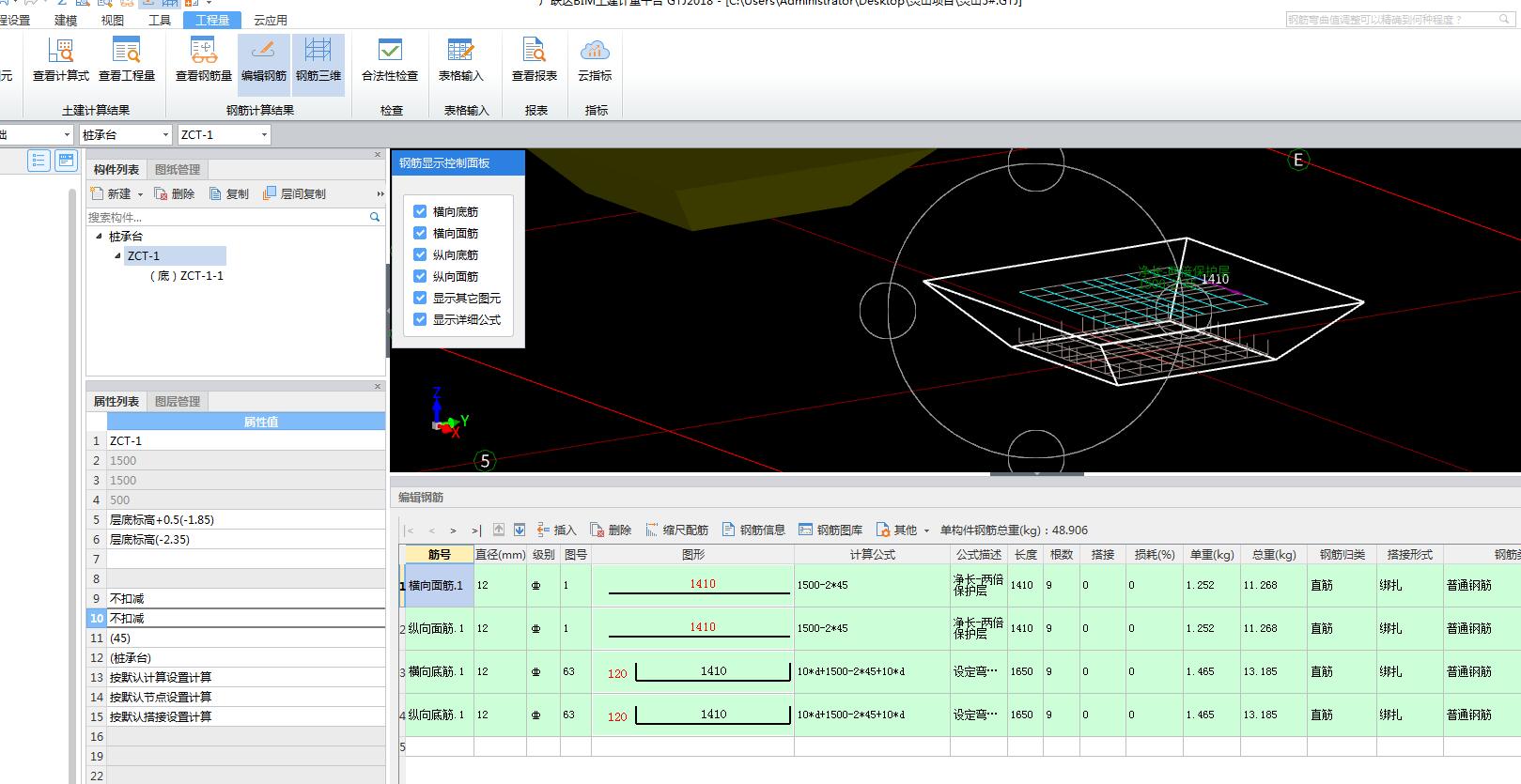Expand component toolbar overflow chevron
This screenshot has height=784, width=1521.
380,194
